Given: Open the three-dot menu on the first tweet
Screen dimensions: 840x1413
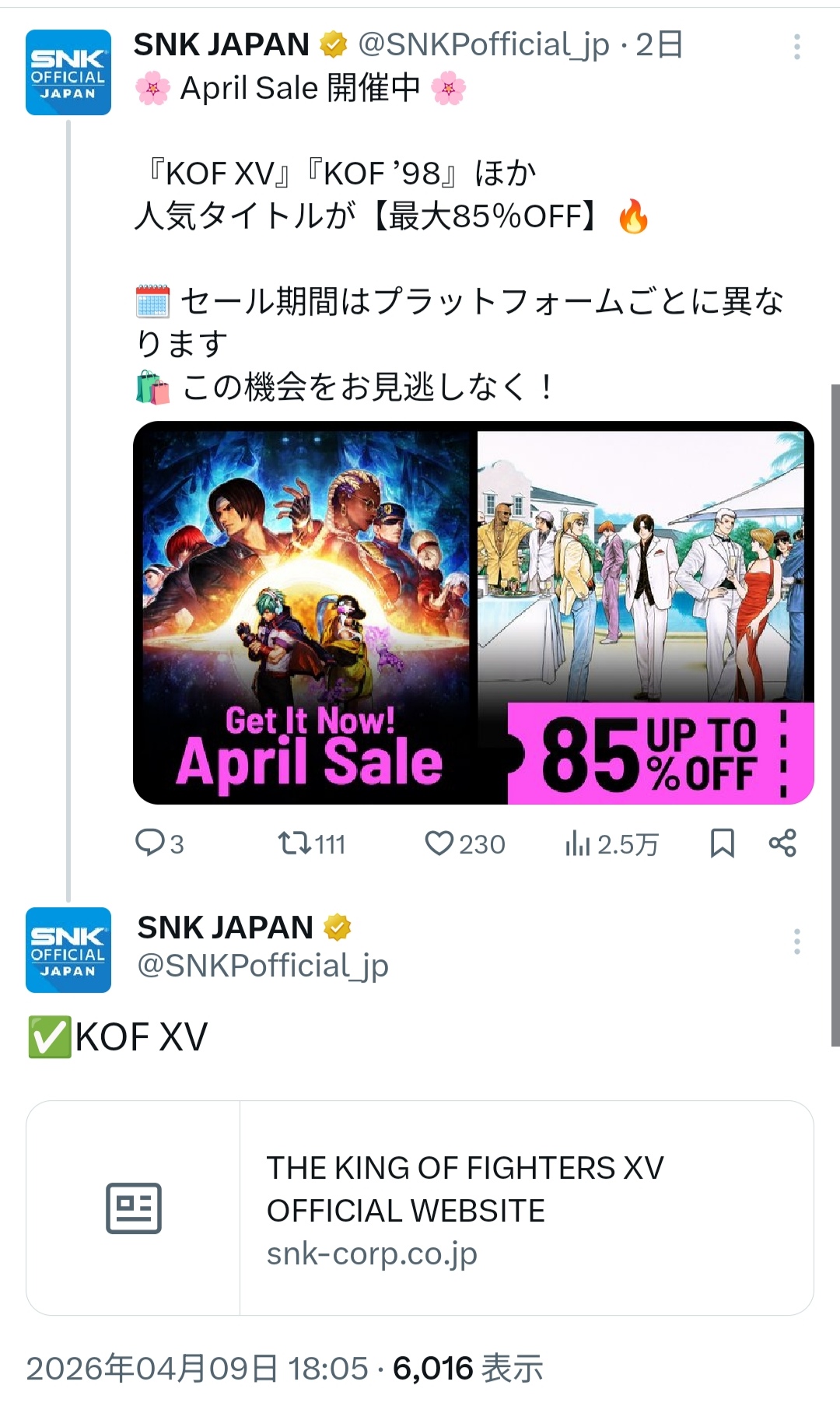Looking at the screenshot, I should tap(797, 47).
